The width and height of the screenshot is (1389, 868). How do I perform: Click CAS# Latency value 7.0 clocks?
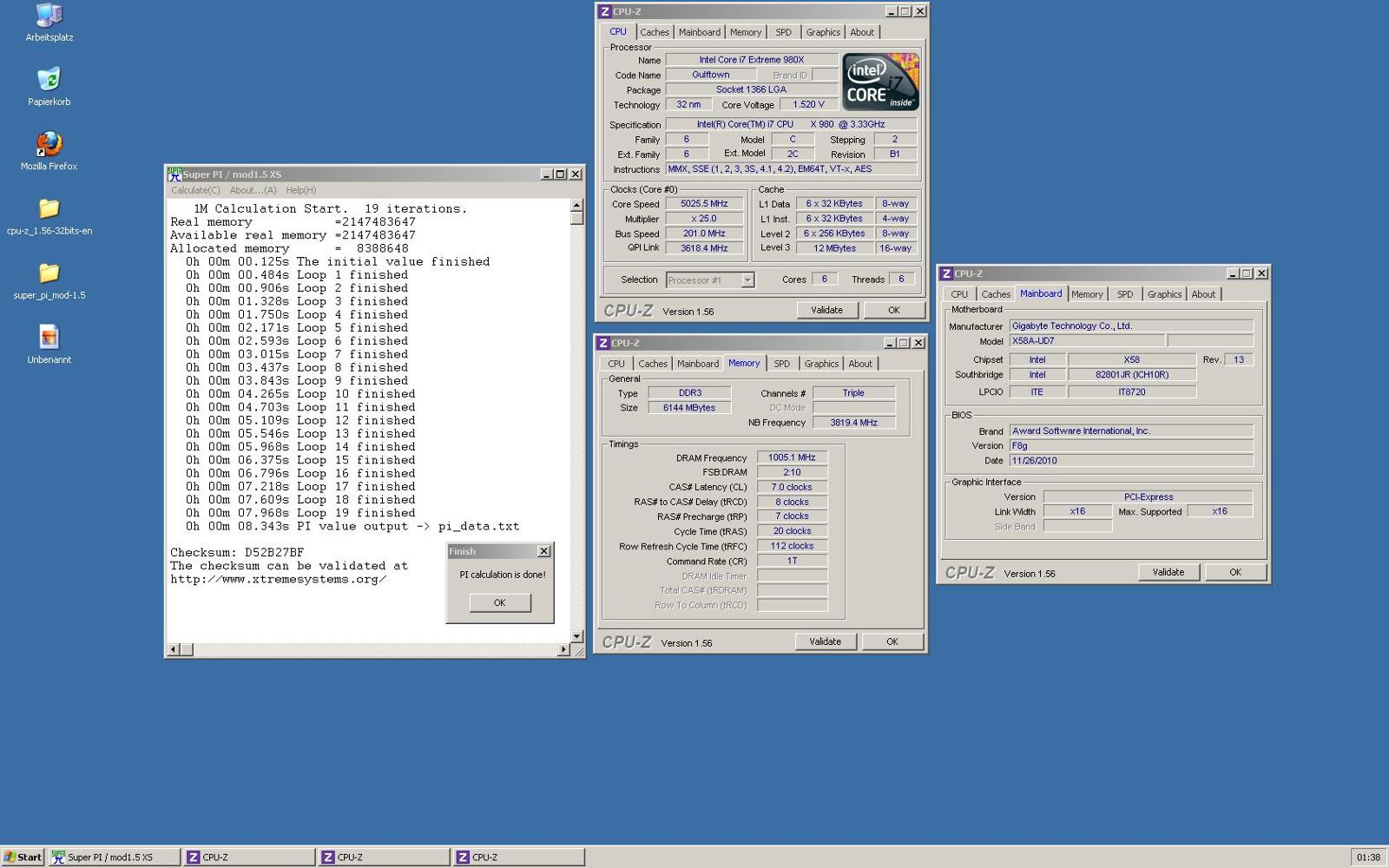(792, 487)
